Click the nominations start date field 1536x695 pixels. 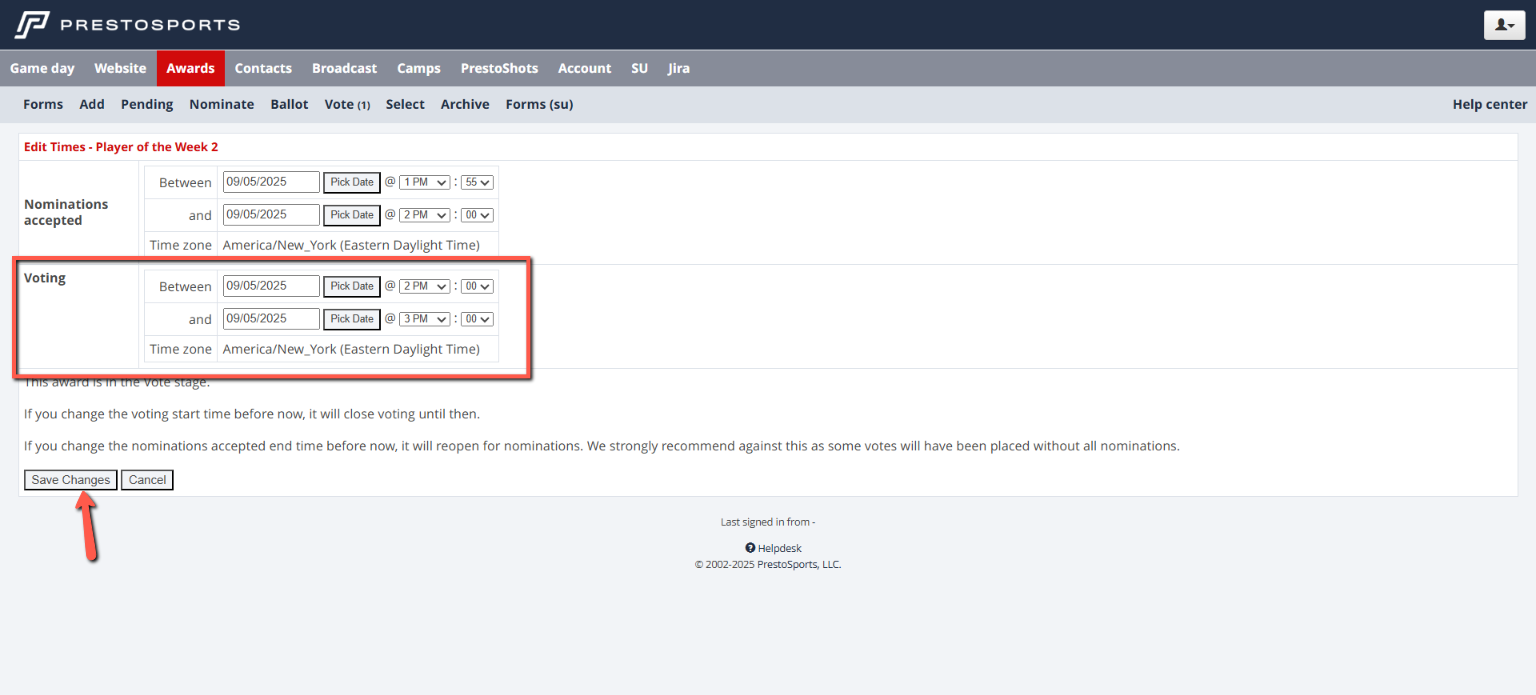[x=271, y=182]
